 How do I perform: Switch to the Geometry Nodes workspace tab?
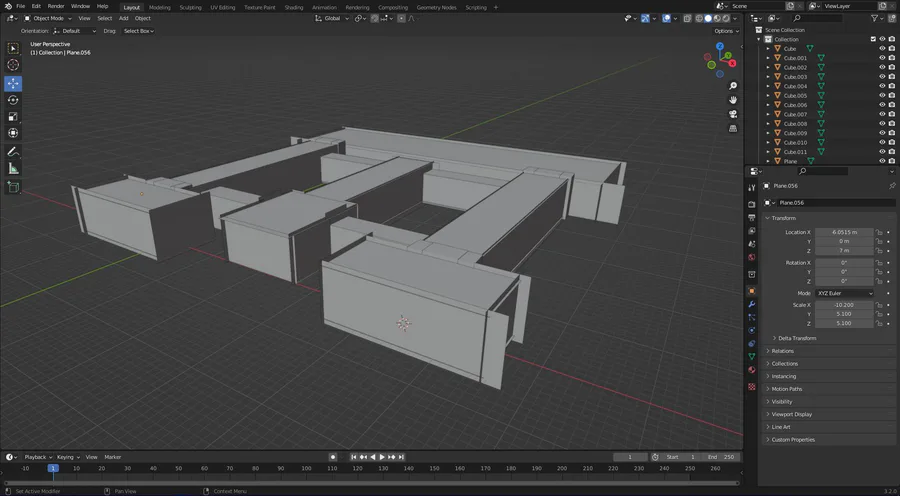(436, 7)
